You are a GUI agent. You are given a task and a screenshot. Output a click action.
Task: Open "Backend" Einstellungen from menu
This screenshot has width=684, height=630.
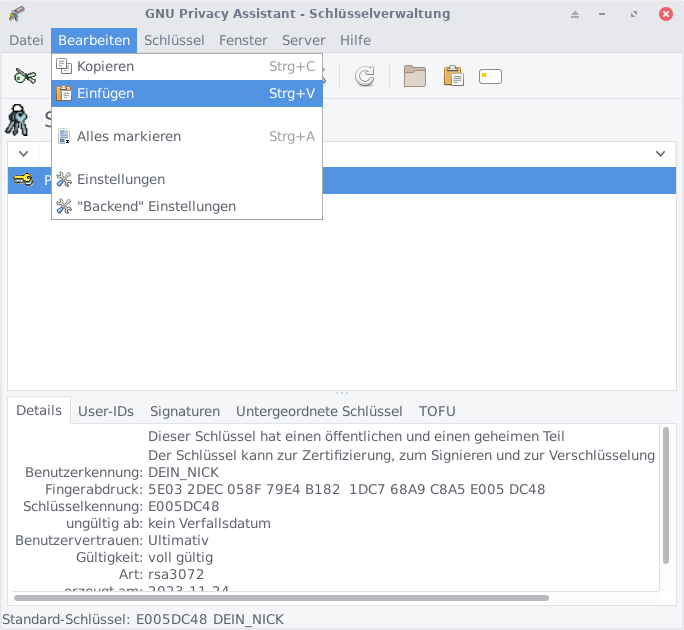(x=156, y=206)
